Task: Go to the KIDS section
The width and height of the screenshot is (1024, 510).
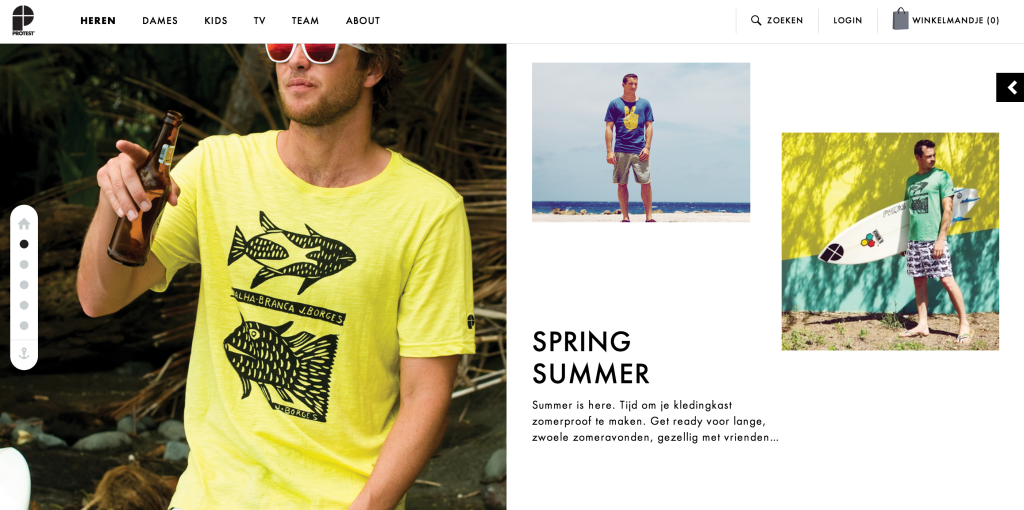Action: (216, 21)
